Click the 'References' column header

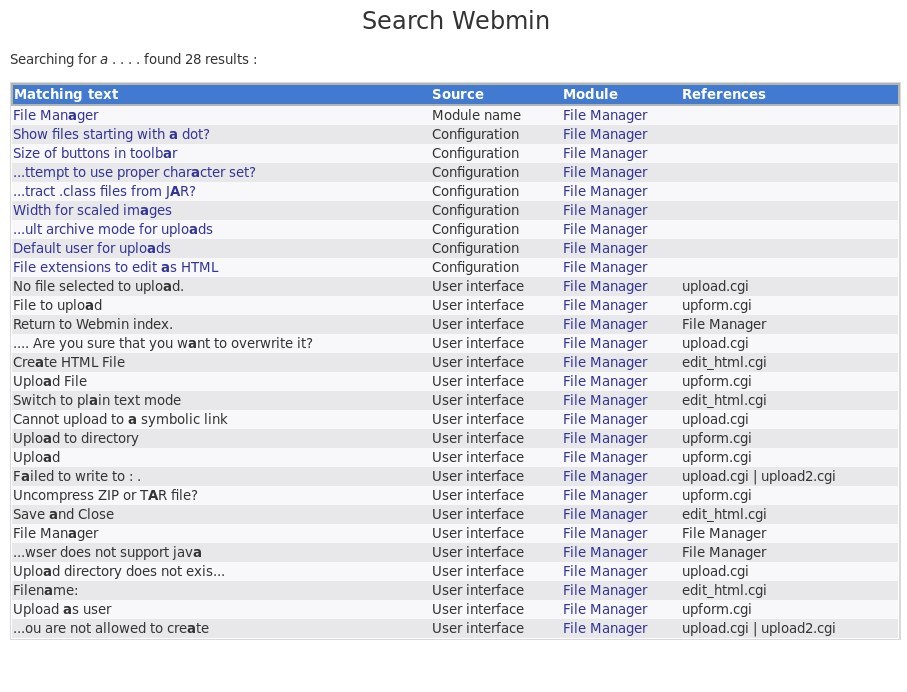click(x=724, y=94)
